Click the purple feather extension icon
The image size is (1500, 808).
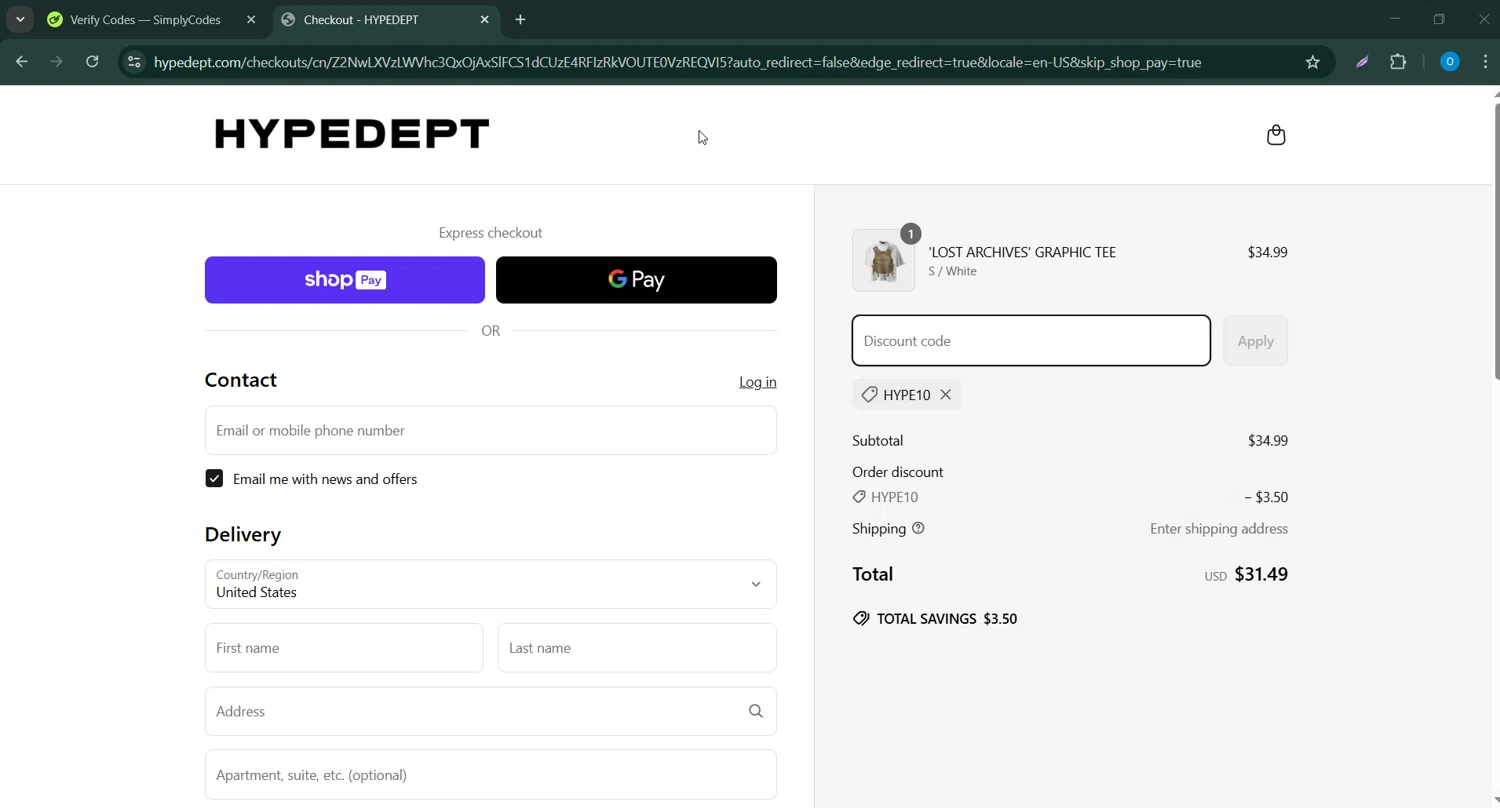click(x=1362, y=62)
